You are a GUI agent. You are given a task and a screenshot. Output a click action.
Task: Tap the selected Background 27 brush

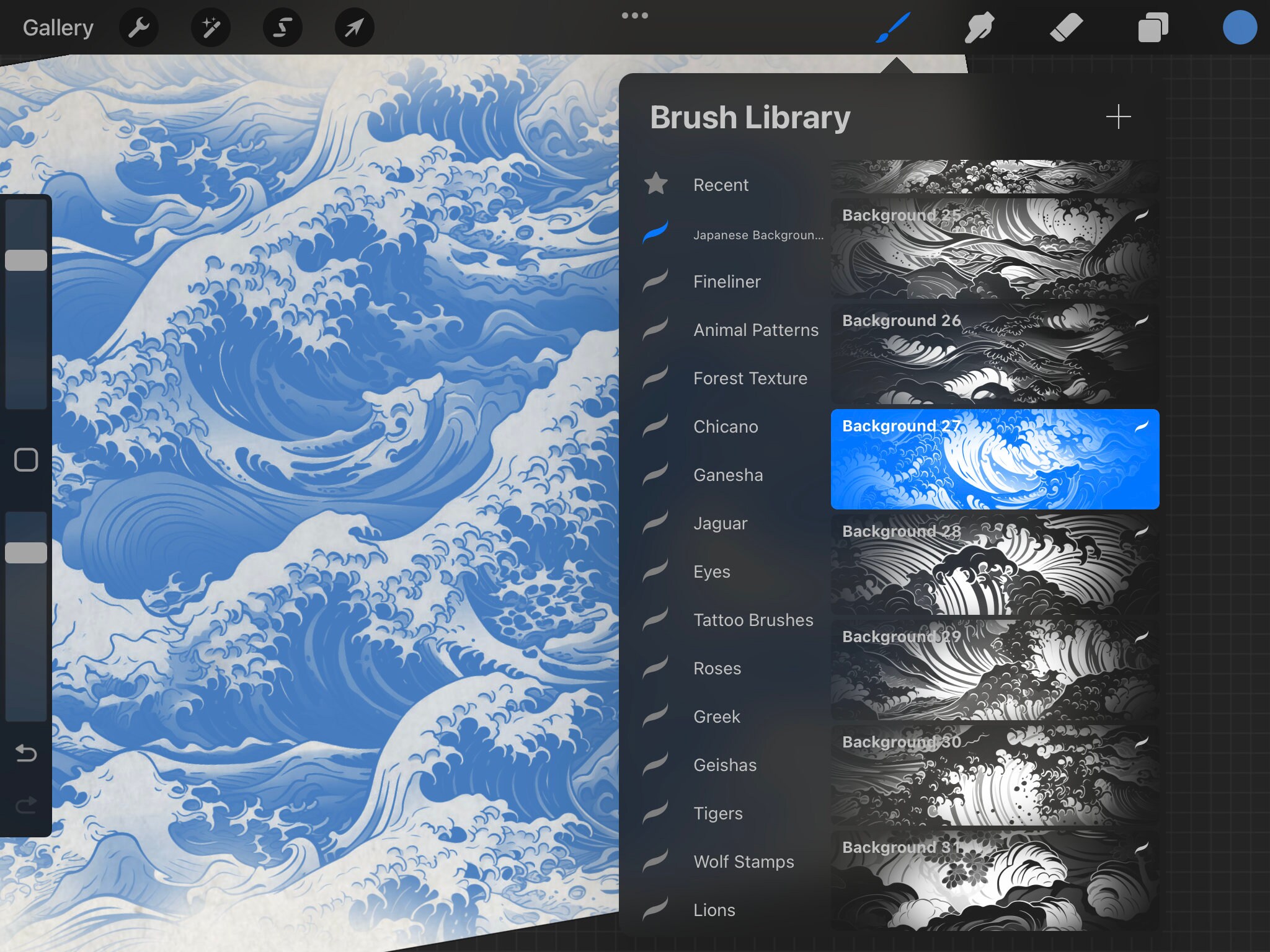coord(995,459)
